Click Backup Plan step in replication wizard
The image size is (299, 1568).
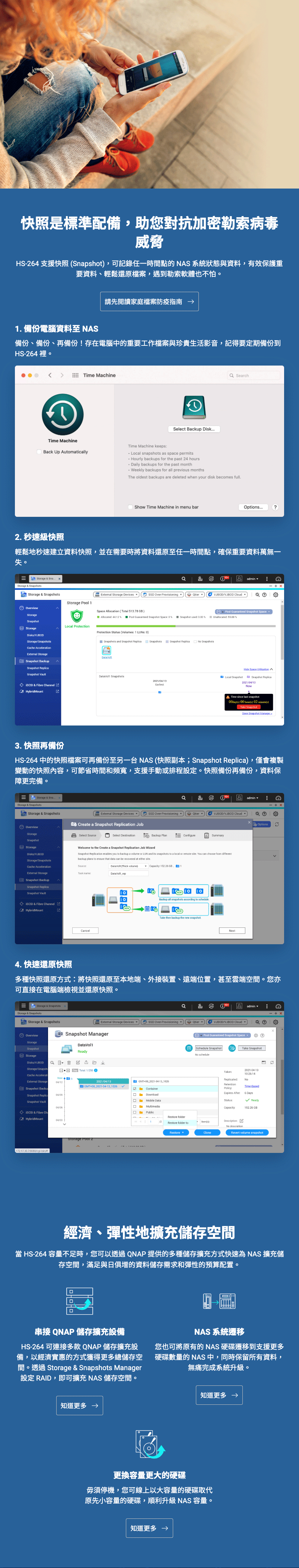[156, 835]
